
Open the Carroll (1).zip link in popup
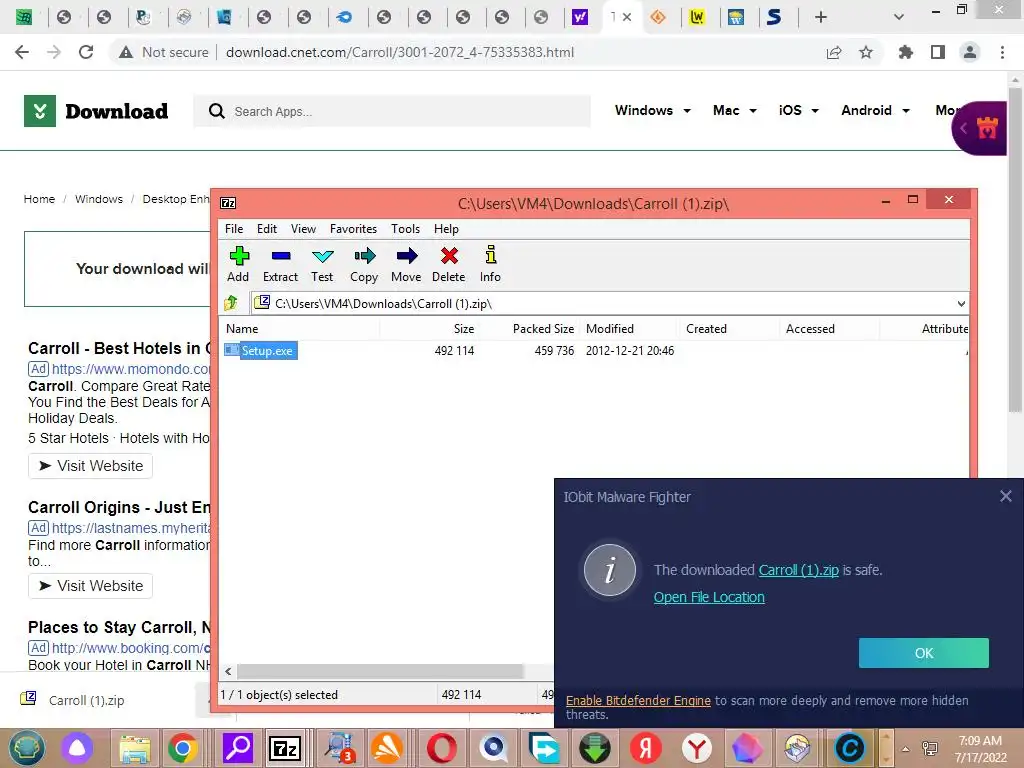[x=798, y=570]
